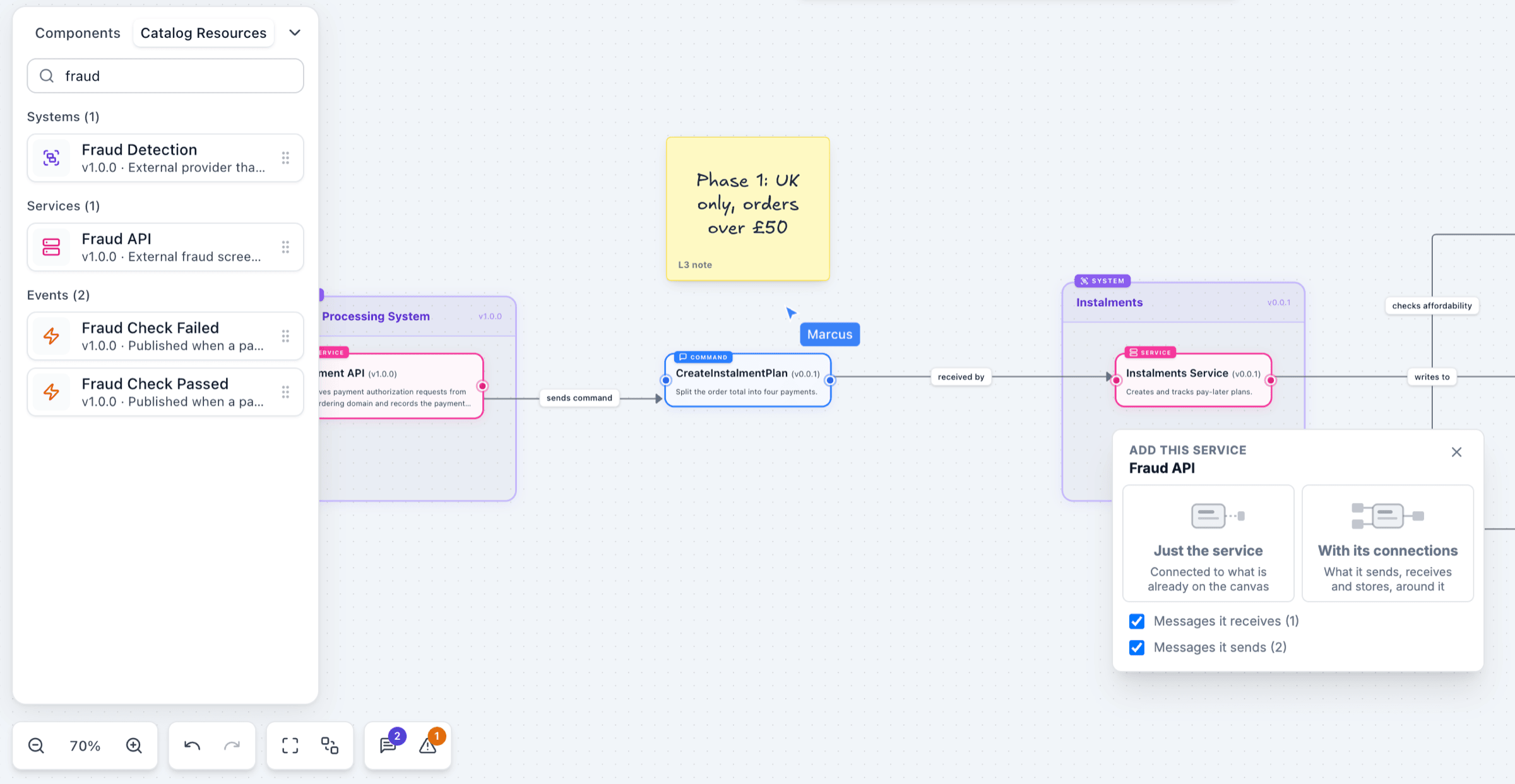Click the drag handle on the Fraud API row
1515x784 pixels.
pyautogui.click(x=285, y=247)
